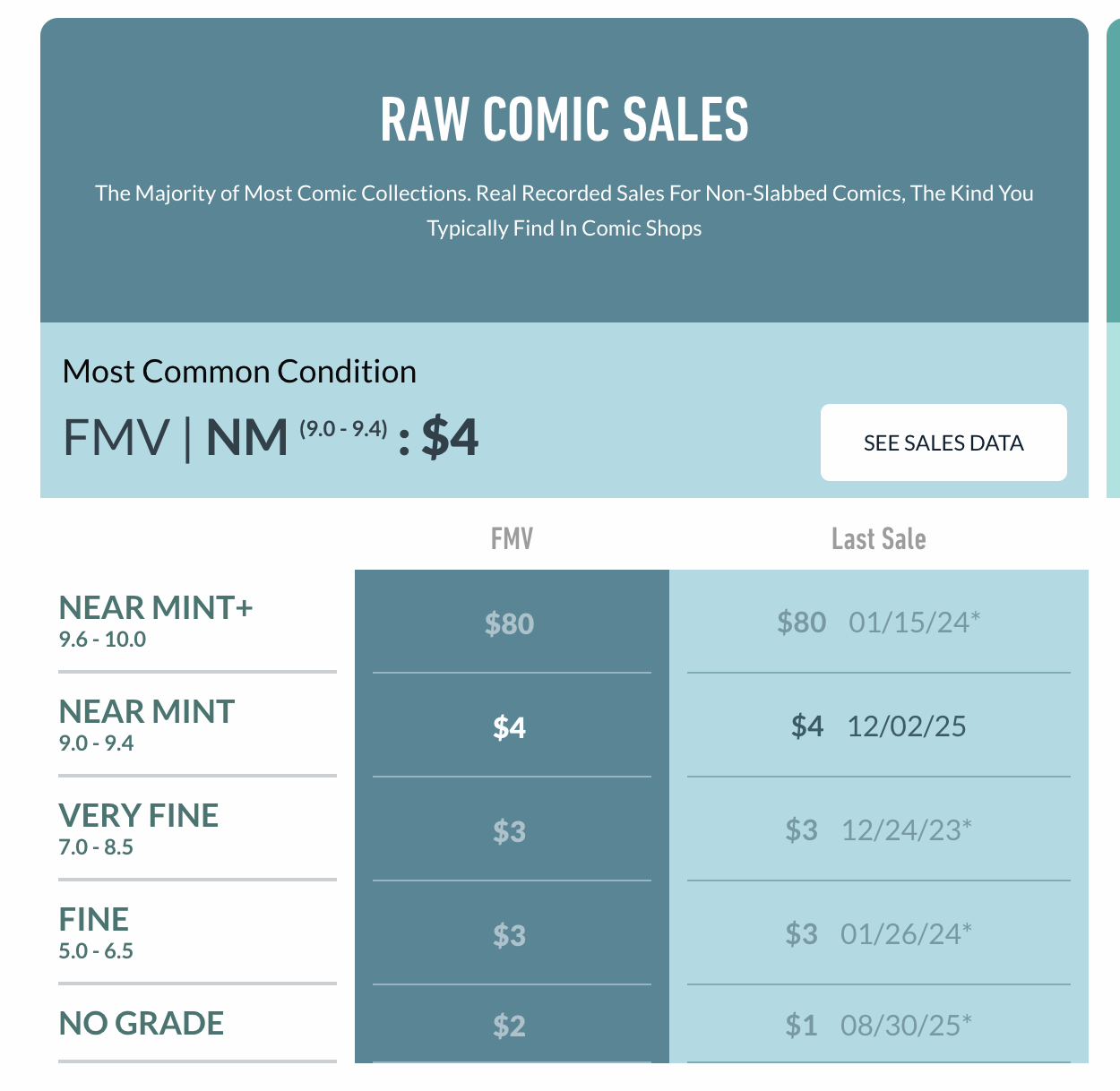1120x1091 pixels.
Task: Click the $80 FMV value for Near Mint+
Action: (510, 623)
